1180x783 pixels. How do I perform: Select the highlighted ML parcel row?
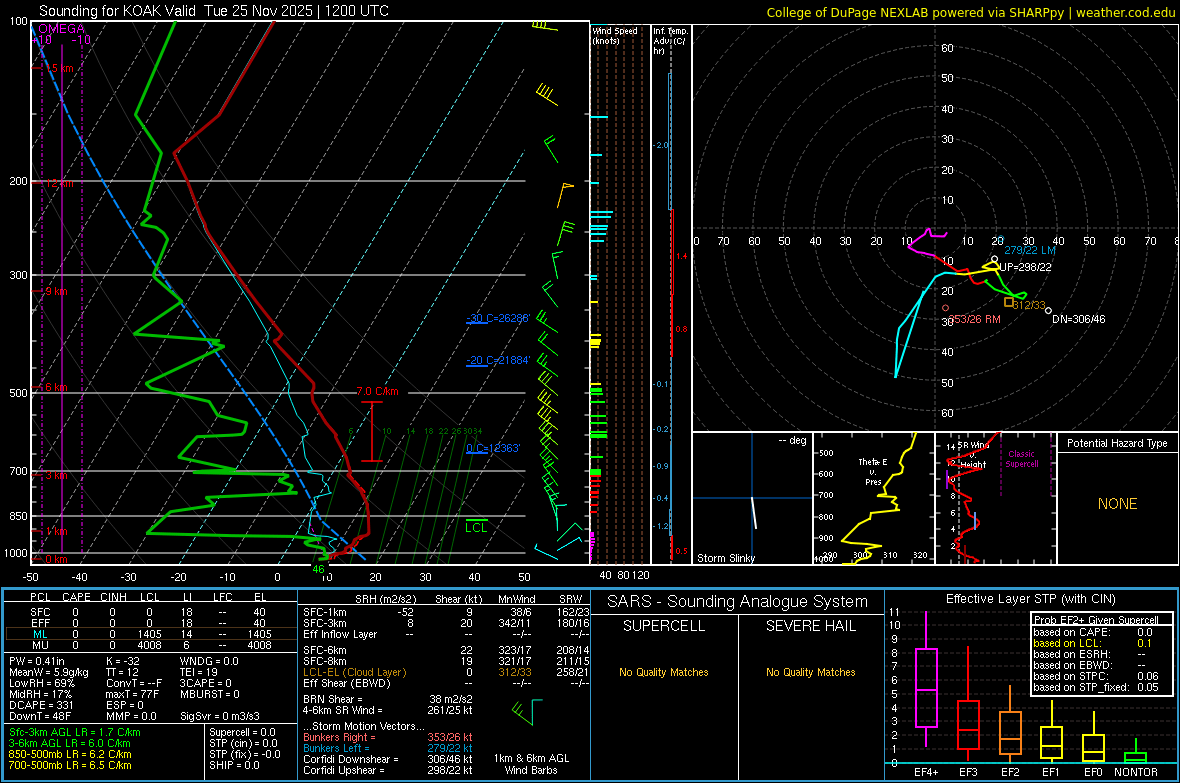[x=150, y=635]
